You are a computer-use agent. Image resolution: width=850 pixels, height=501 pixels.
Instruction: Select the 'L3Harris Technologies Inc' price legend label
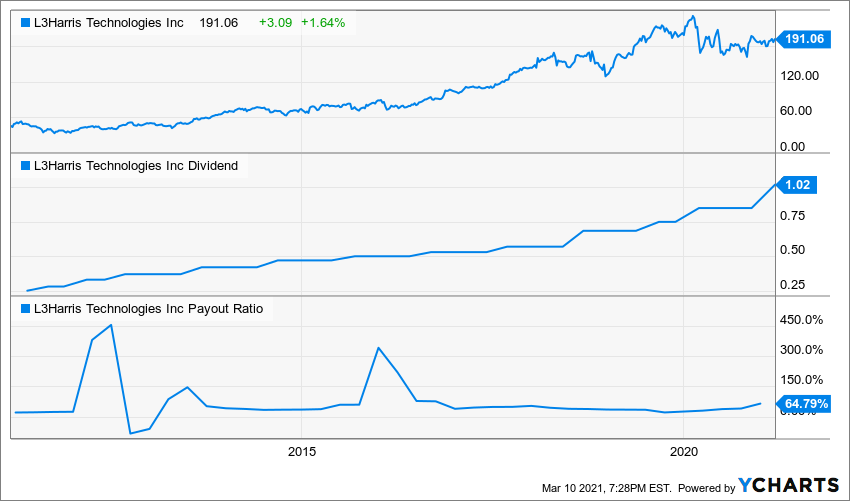tap(108, 23)
